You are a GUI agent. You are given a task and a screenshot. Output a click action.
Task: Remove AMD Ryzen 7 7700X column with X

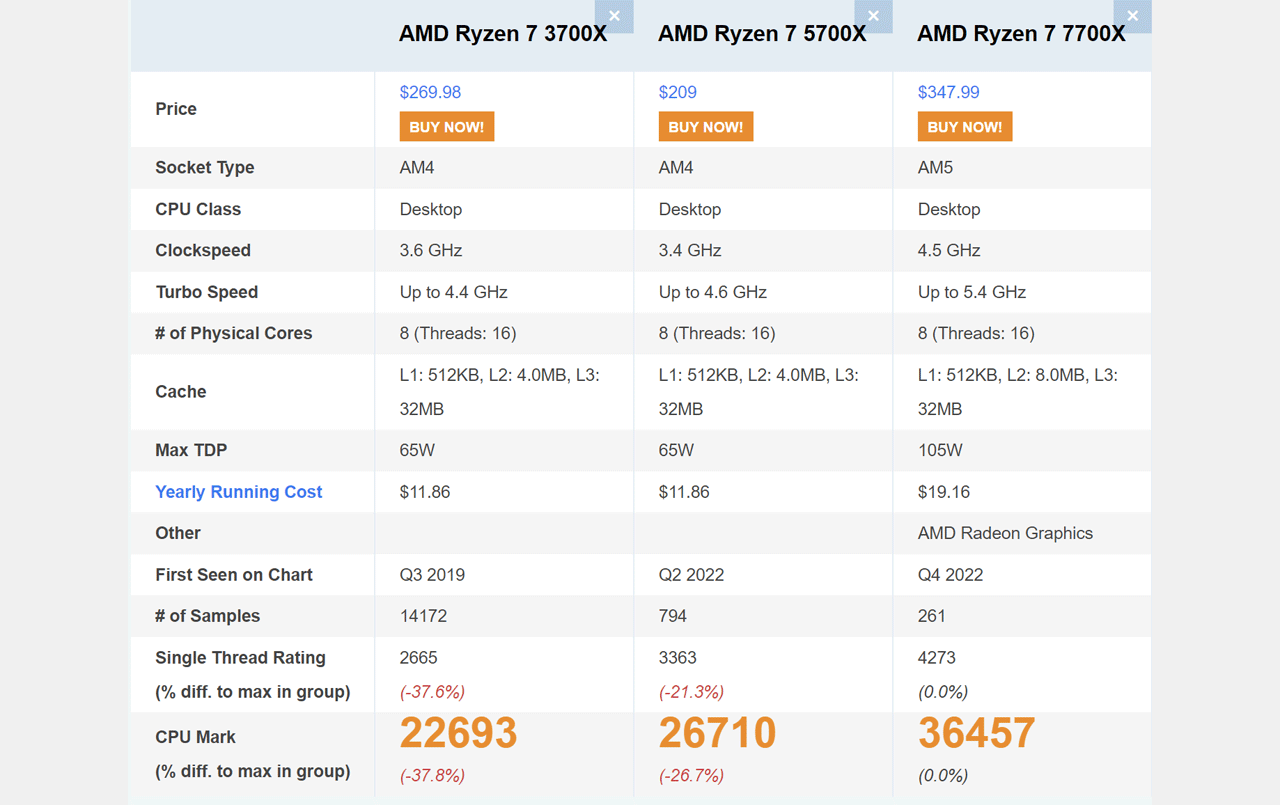click(x=1132, y=16)
